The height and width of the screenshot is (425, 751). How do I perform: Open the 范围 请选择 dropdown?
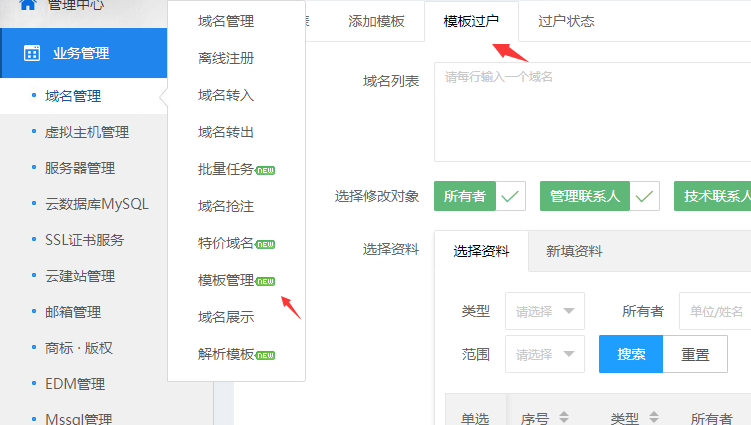pyautogui.click(x=545, y=354)
